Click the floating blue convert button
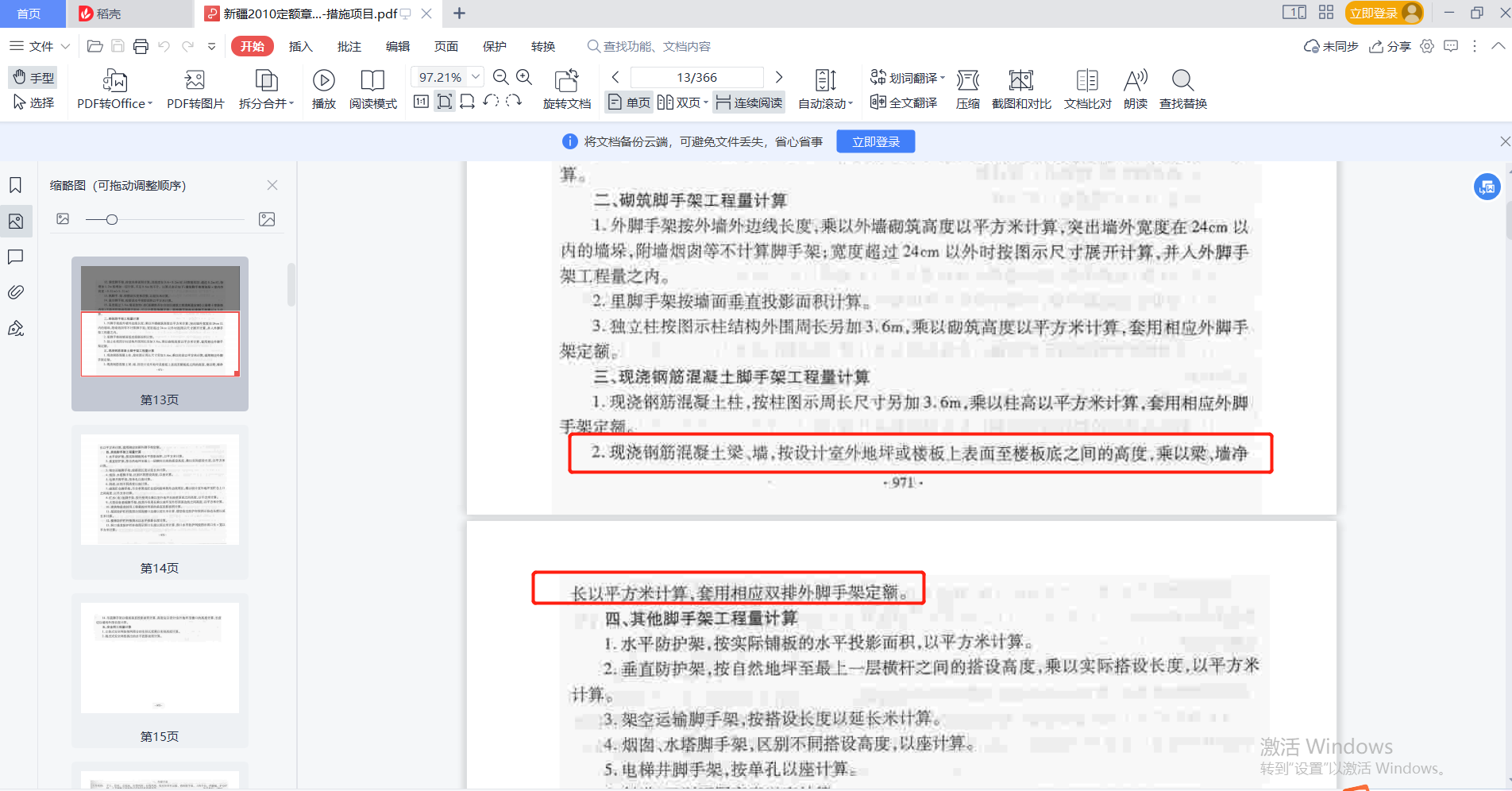1512x791 pixels. click(1487, 187)
